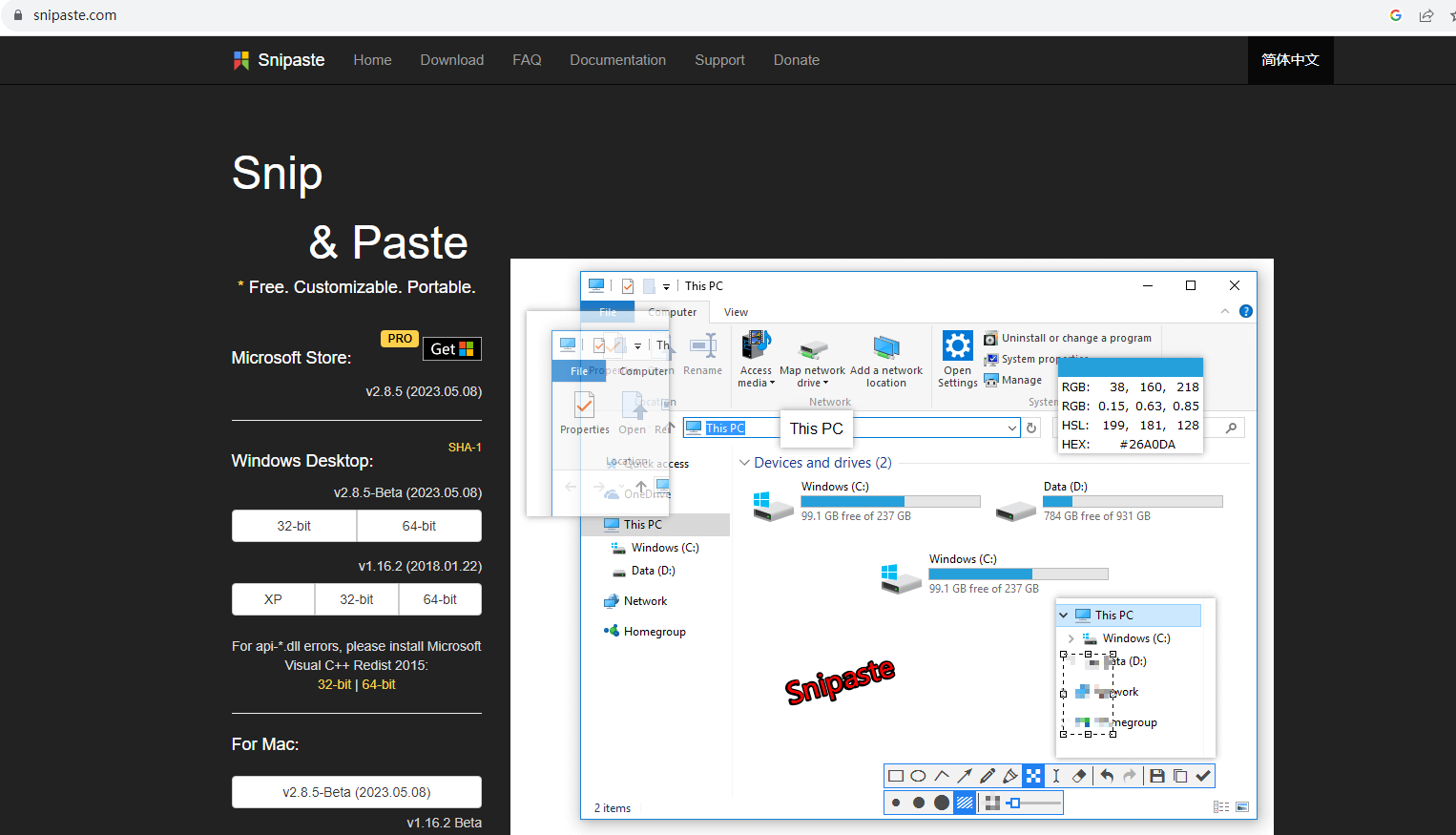Open the Support nav item
This screenshot has height=835, width=1456.
coord(719,60)
